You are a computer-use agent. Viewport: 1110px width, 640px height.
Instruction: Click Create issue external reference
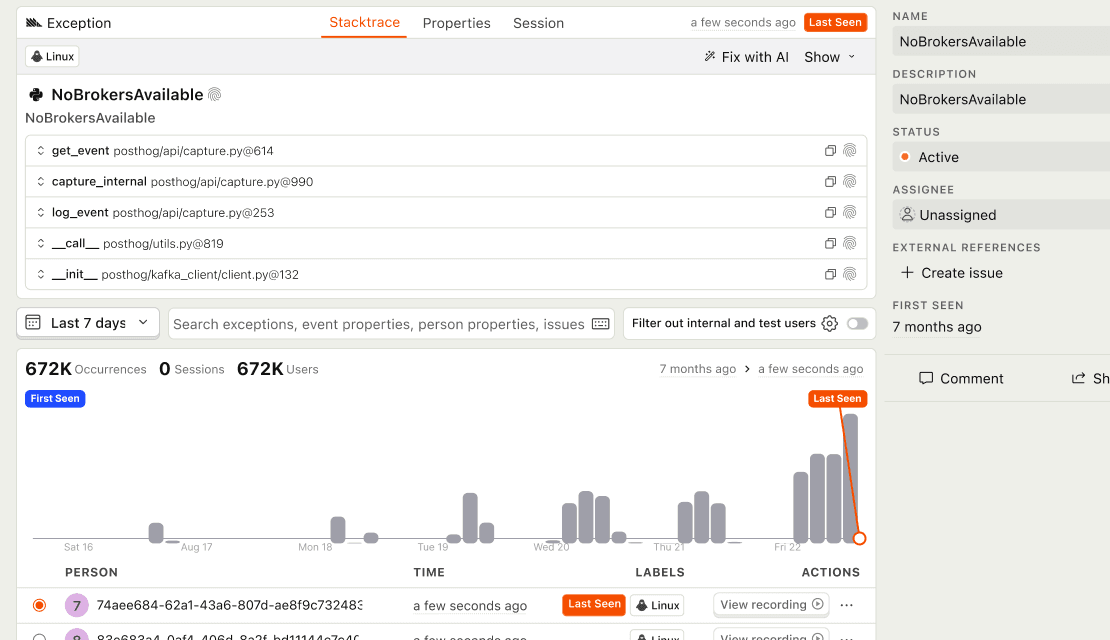tap(952, 273)
